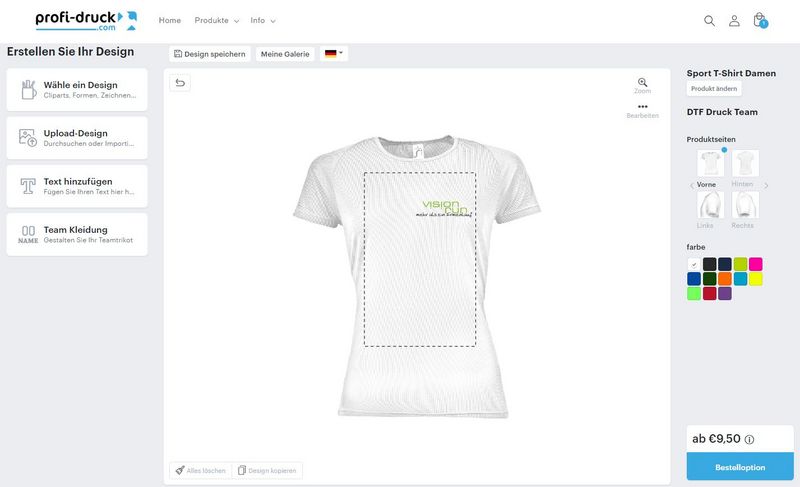Viewport: 800px width, 487px height.
Task: Go to the Home menu item
Action: click(169, 20)
